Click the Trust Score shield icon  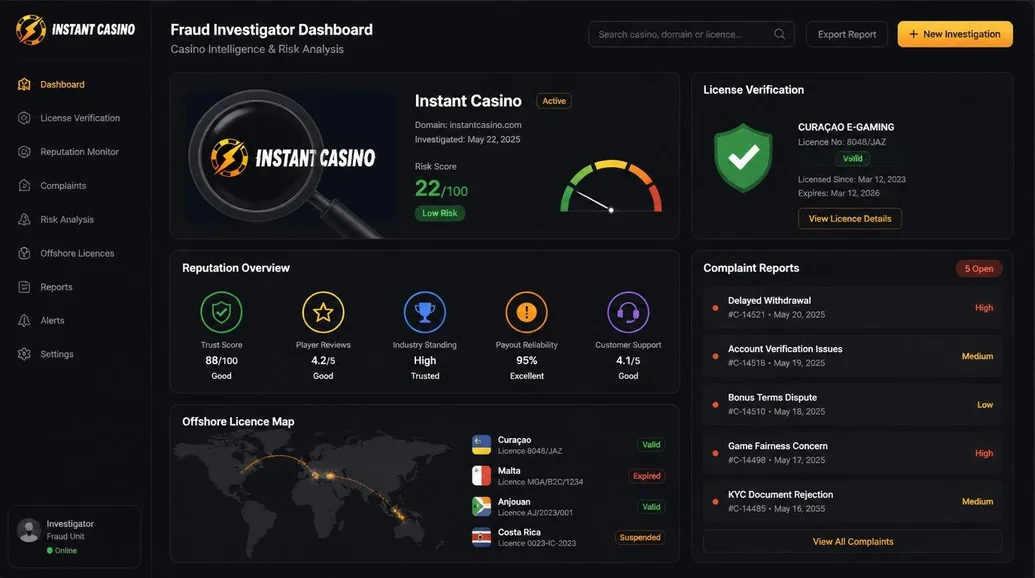[221, 312]
